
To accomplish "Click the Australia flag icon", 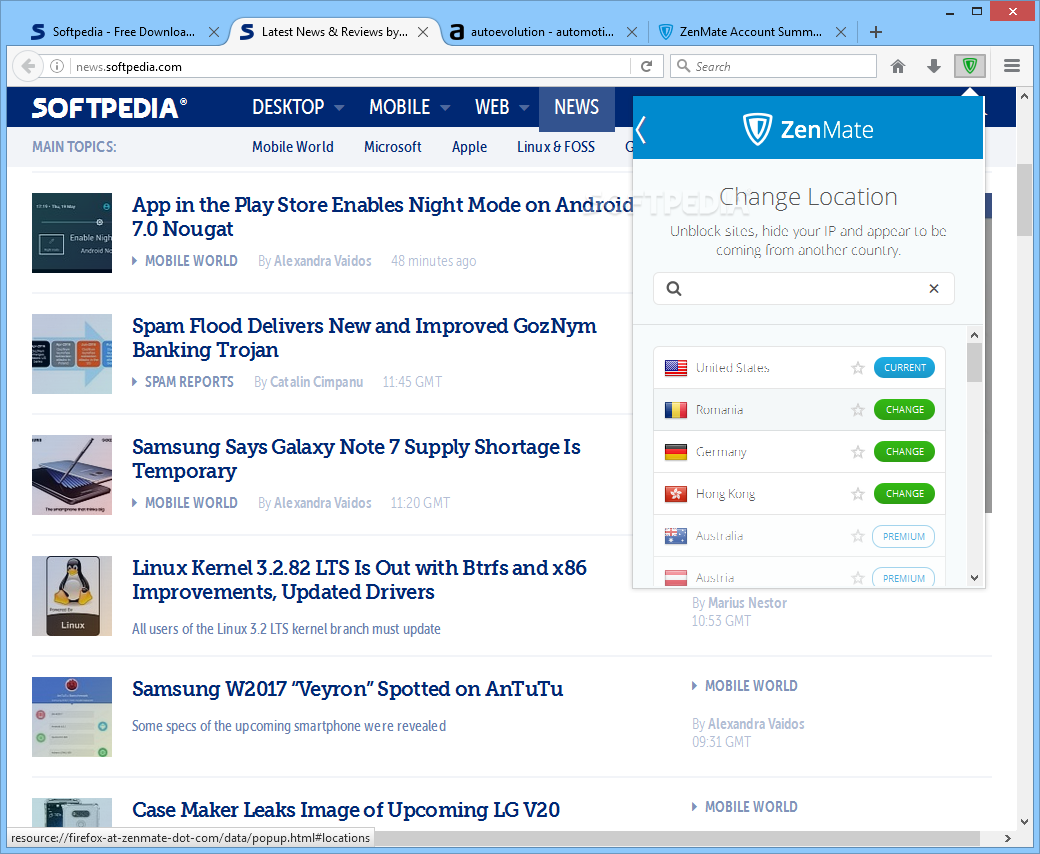I will (676, 536).
